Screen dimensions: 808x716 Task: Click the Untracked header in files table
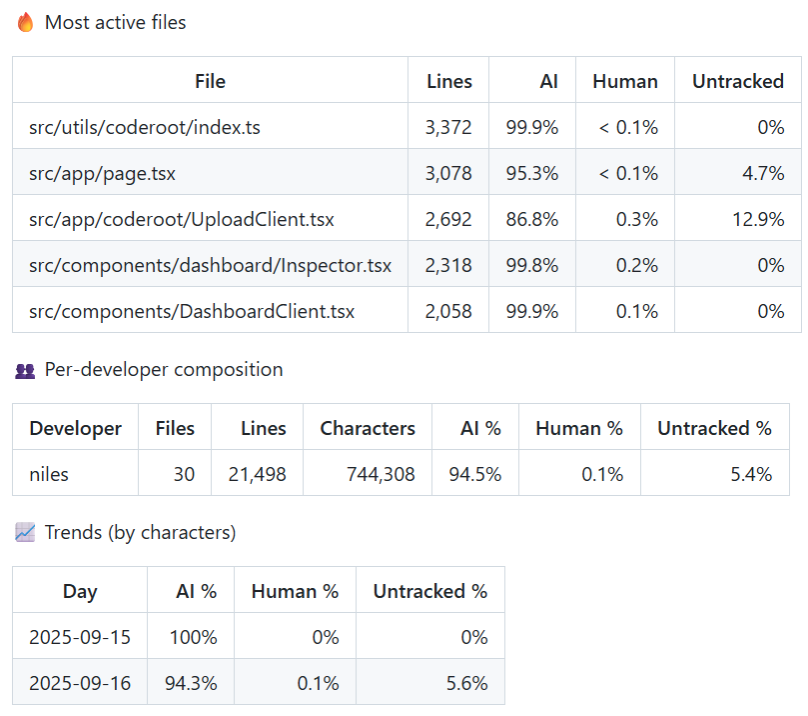tap(737, 81)
